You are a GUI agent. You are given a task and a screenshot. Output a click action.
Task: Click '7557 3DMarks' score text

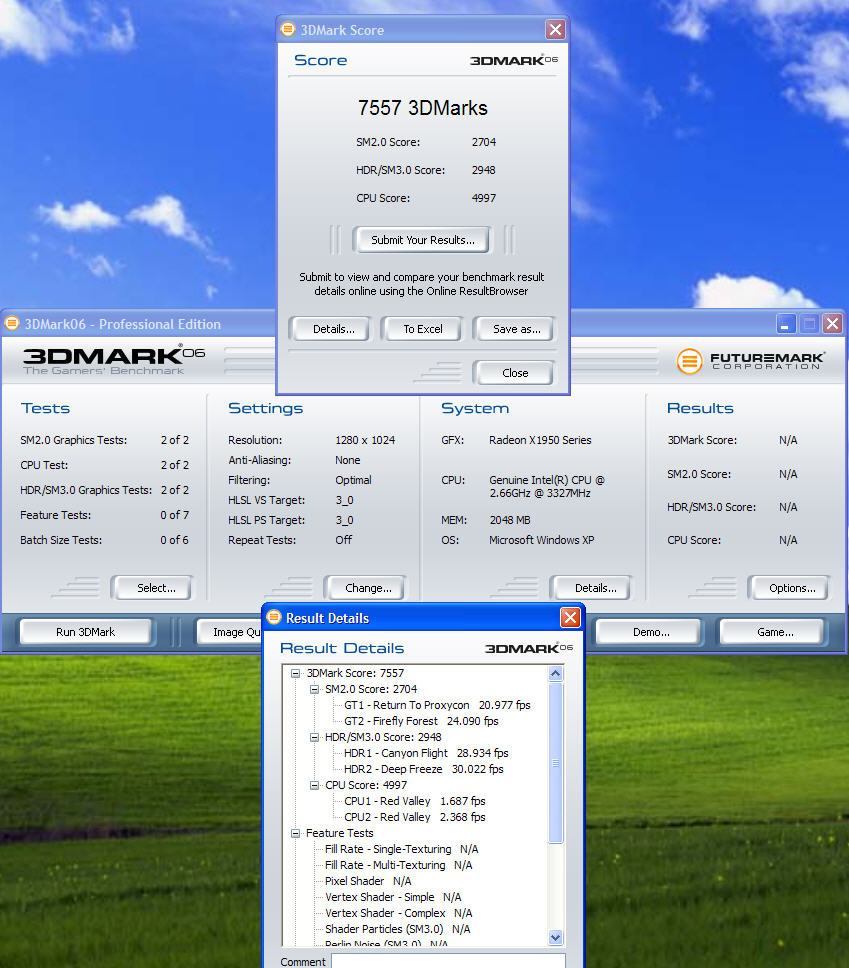tap(422, 108)
